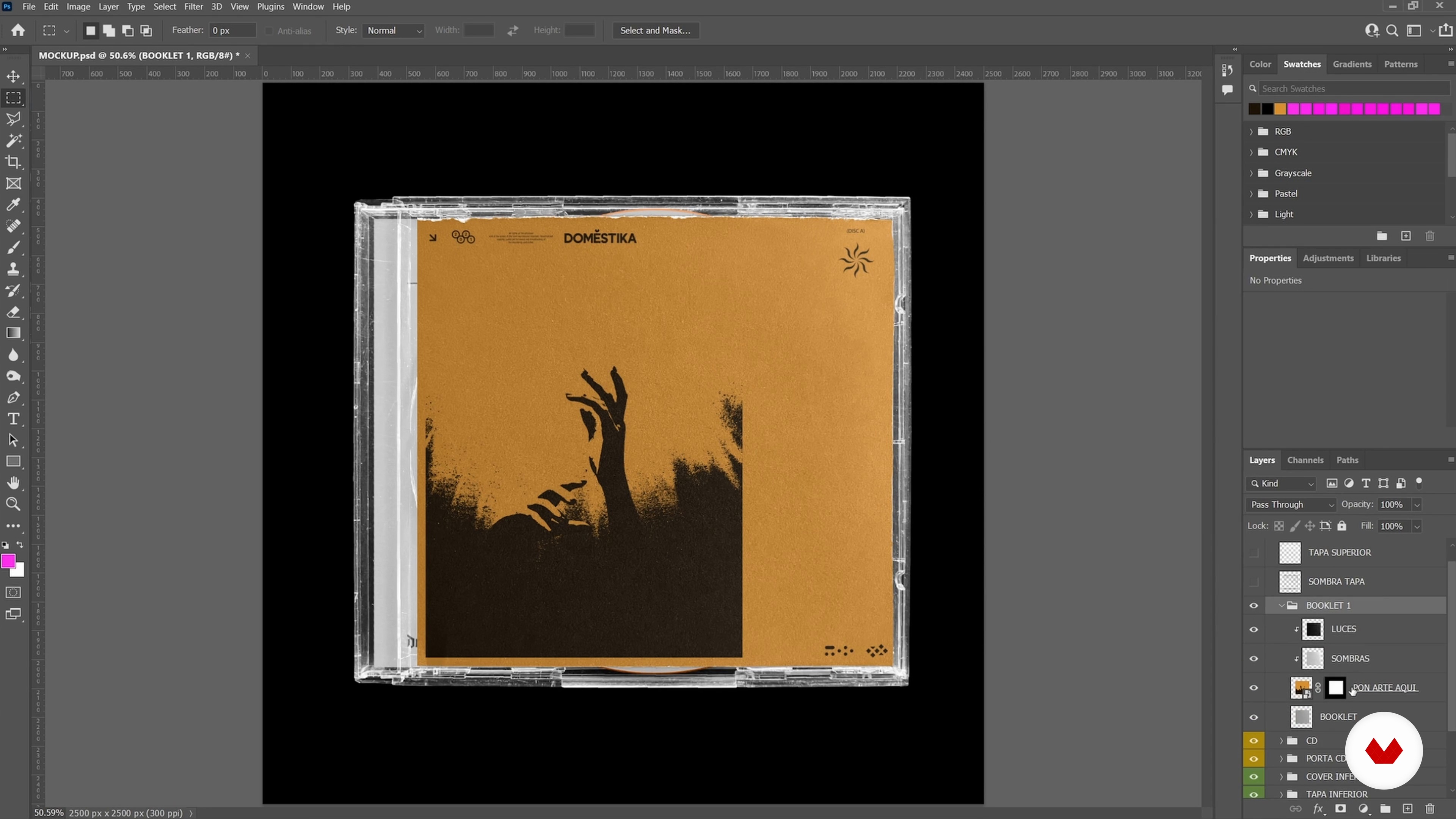The width and height of the screenshot is (1456, 819).
Task: Switch to the Adjustments tab
Action: 1328,258
